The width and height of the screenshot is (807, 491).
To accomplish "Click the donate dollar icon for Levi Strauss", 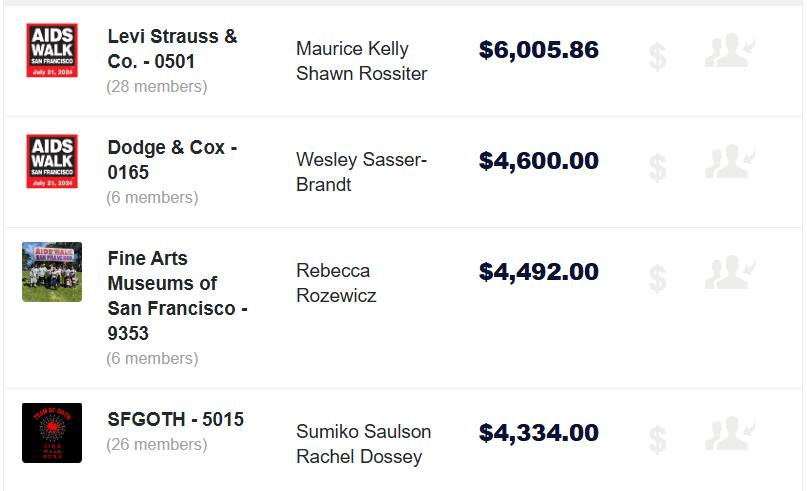I will [x=657, y=56].
